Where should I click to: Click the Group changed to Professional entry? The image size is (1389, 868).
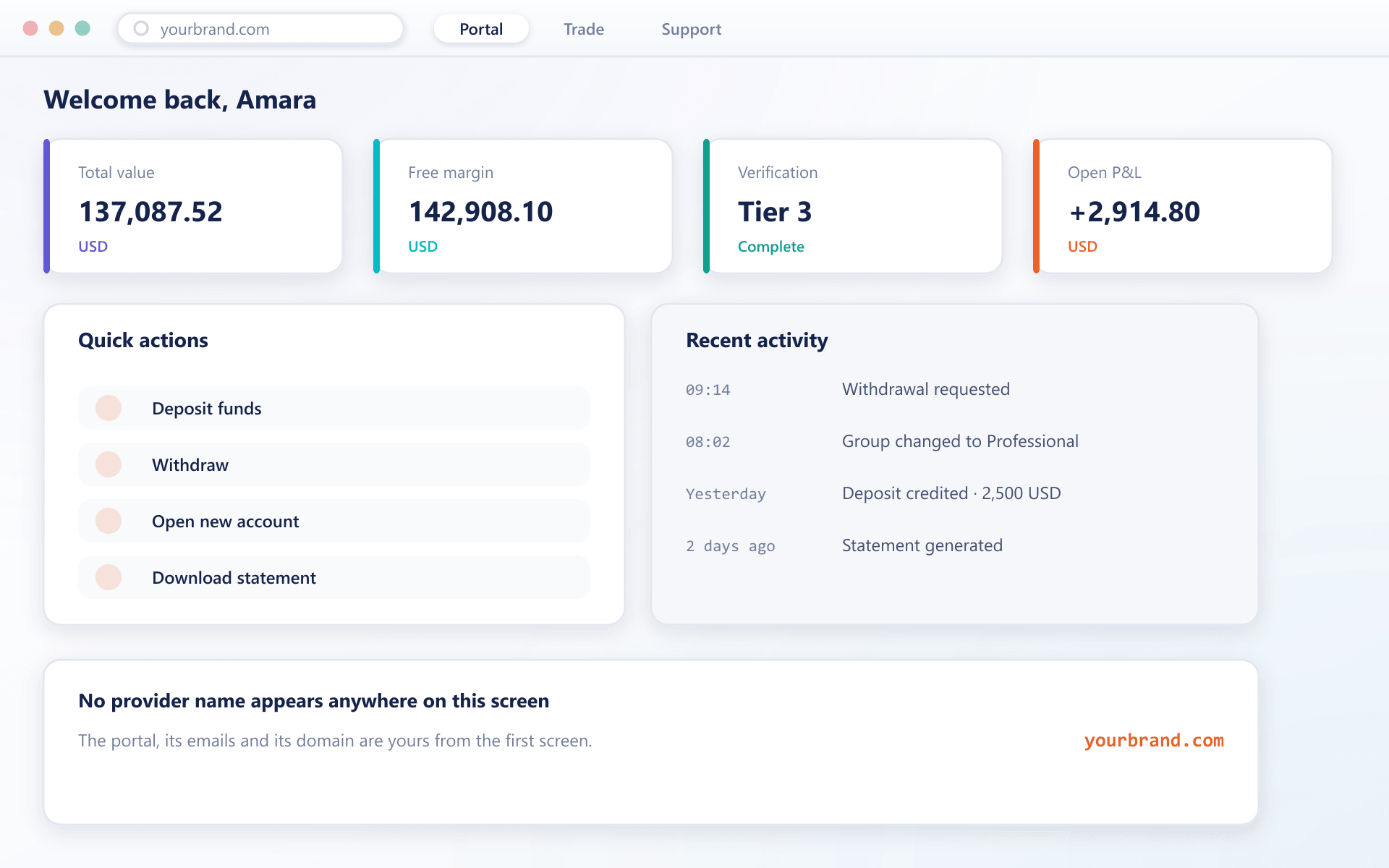point(960,441)
